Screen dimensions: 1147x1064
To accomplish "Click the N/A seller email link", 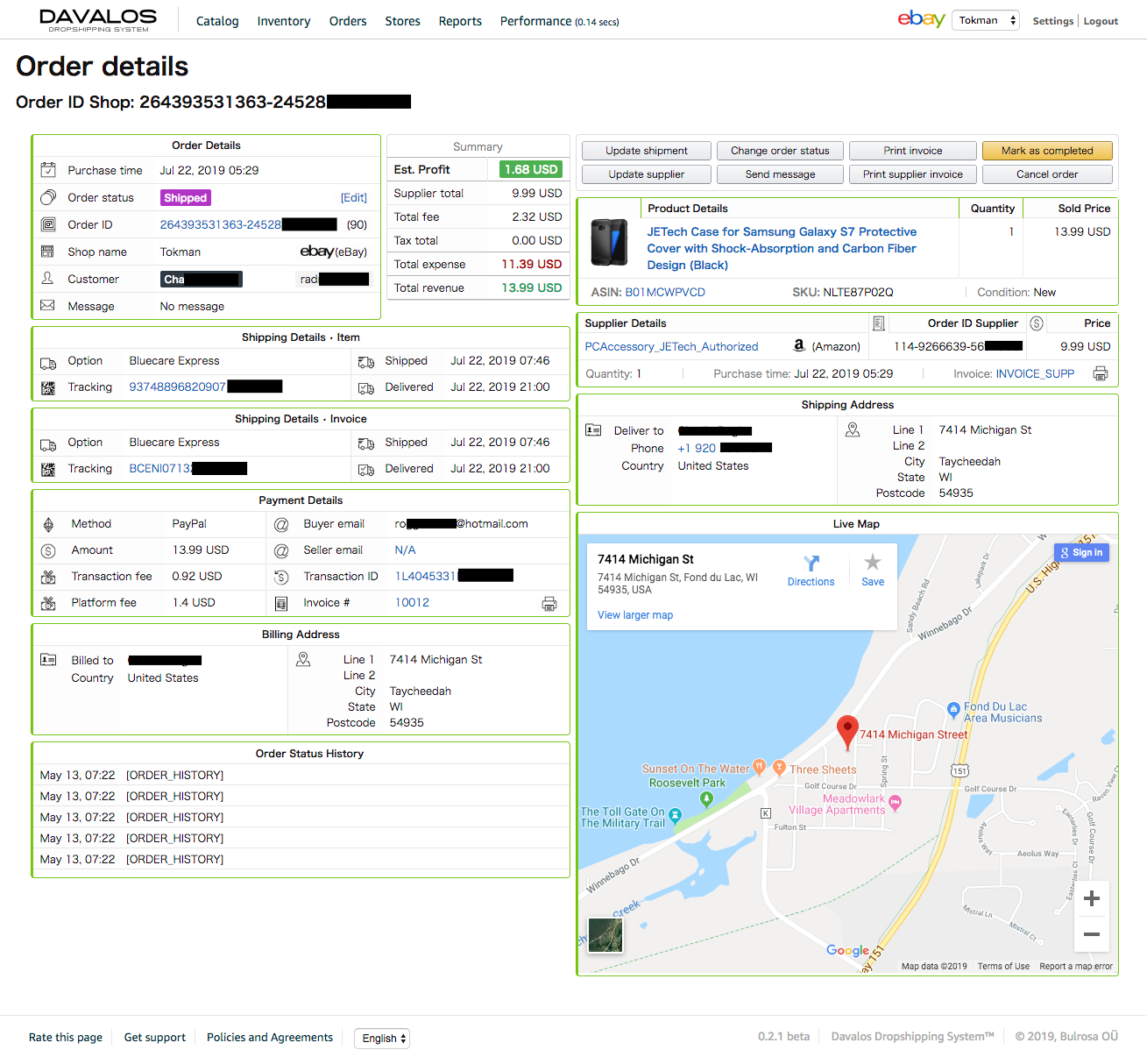I will (405, 550).
